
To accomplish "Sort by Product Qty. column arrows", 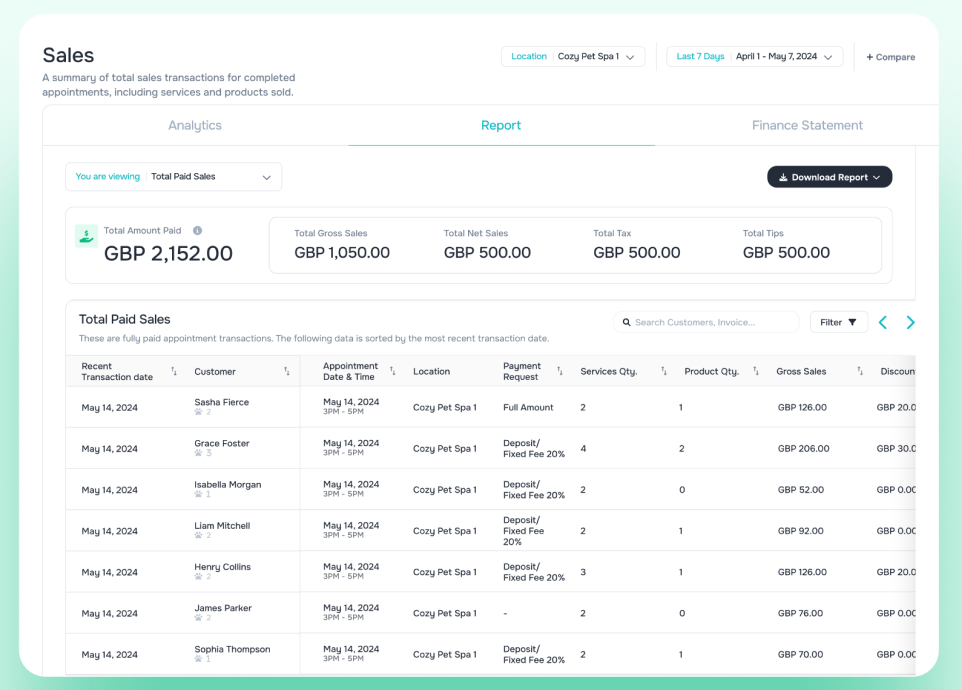I will [756, 371].
